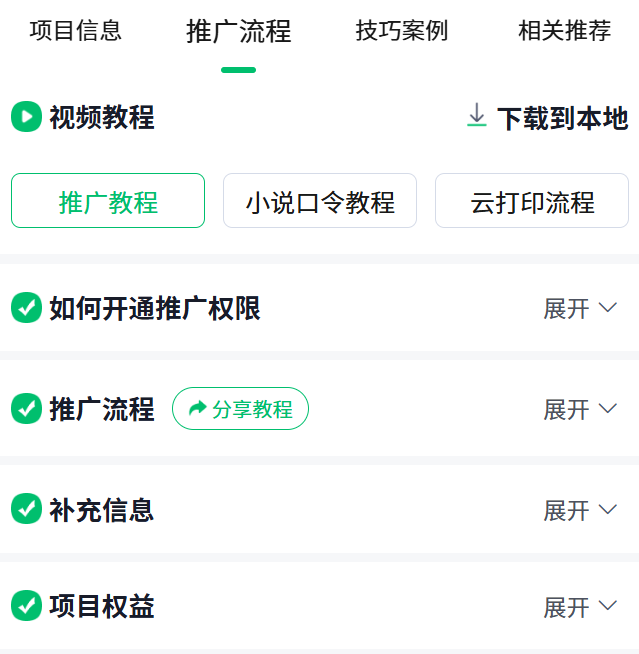Expand the 补充信息 section
This screenshot has width=639, height=654.
point(580,510)
